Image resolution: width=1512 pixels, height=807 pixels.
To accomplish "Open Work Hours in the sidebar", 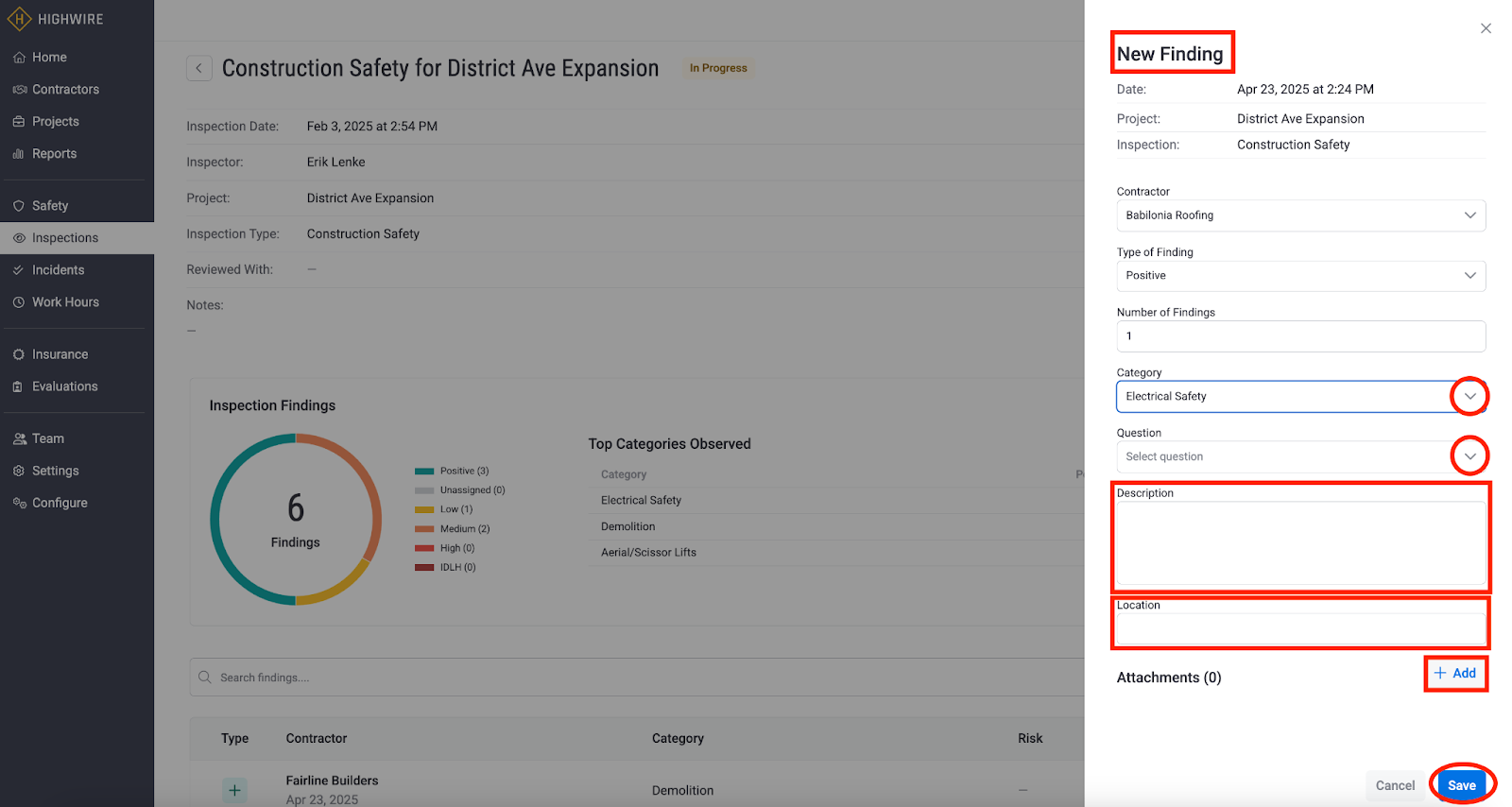I will [x=65, y=302].
